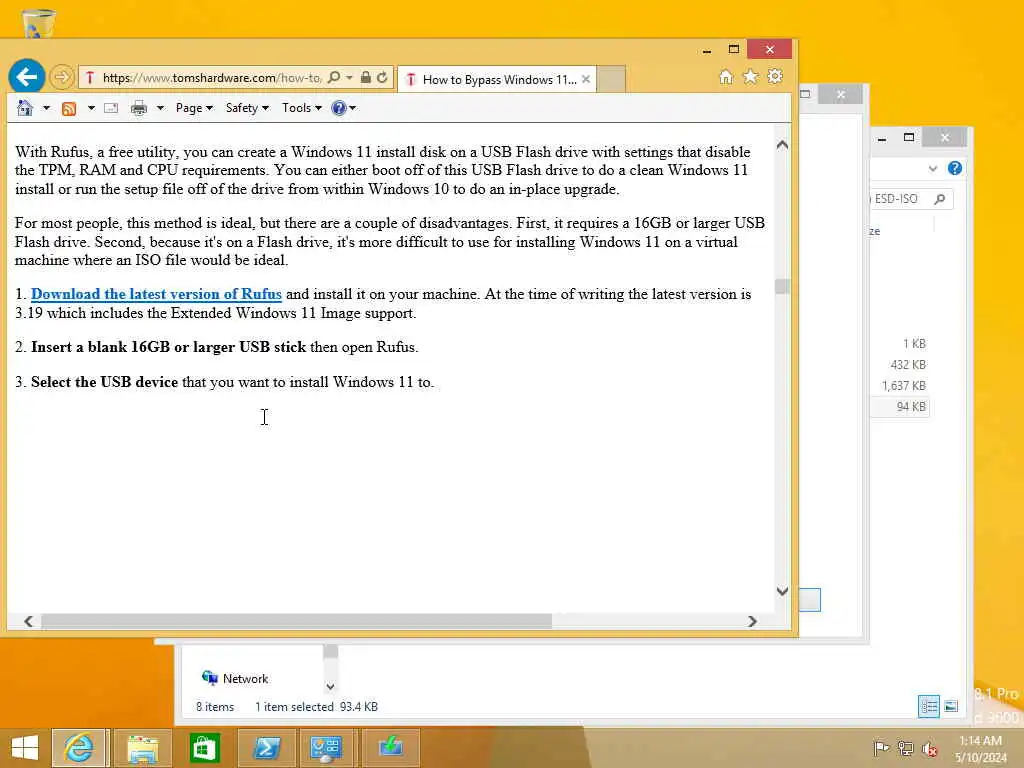Open File Explorer from the taskbar

tap(143, 748)
